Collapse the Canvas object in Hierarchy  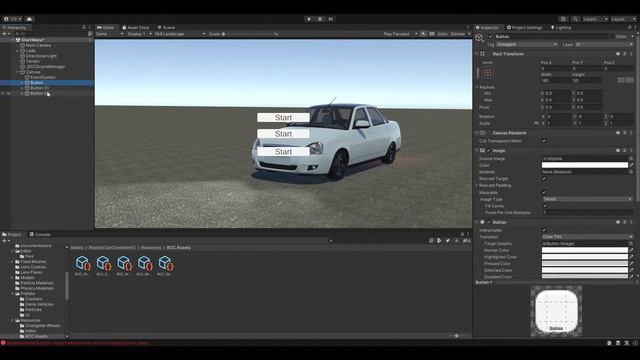tap(18, 72)
